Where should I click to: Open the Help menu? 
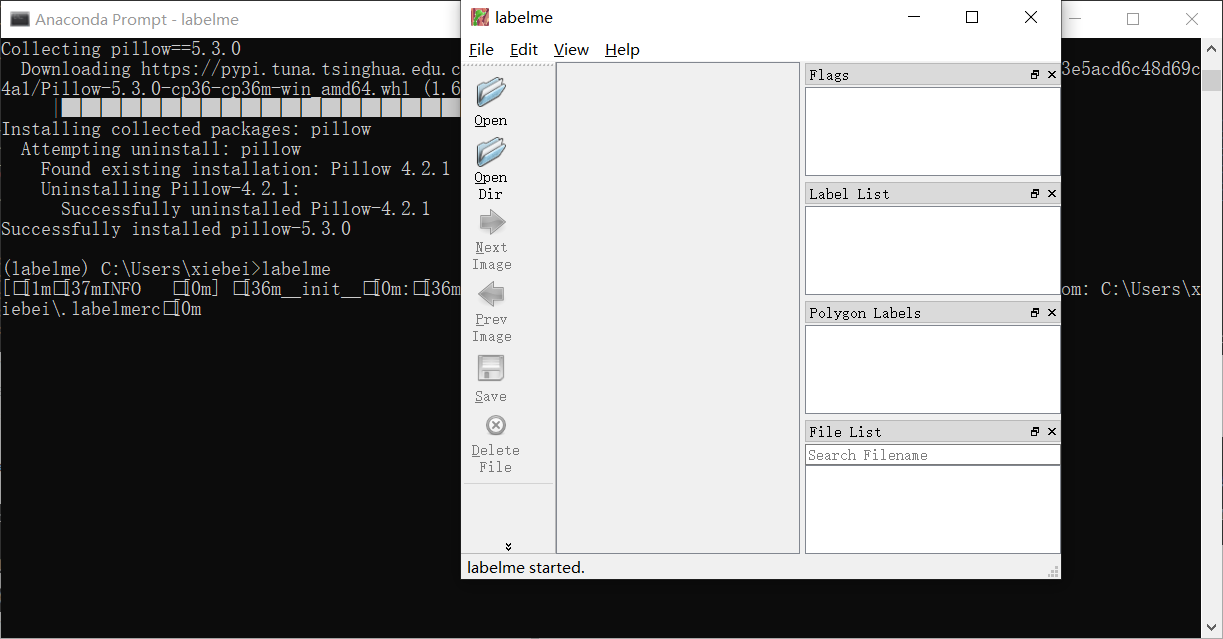pos(622,49)
